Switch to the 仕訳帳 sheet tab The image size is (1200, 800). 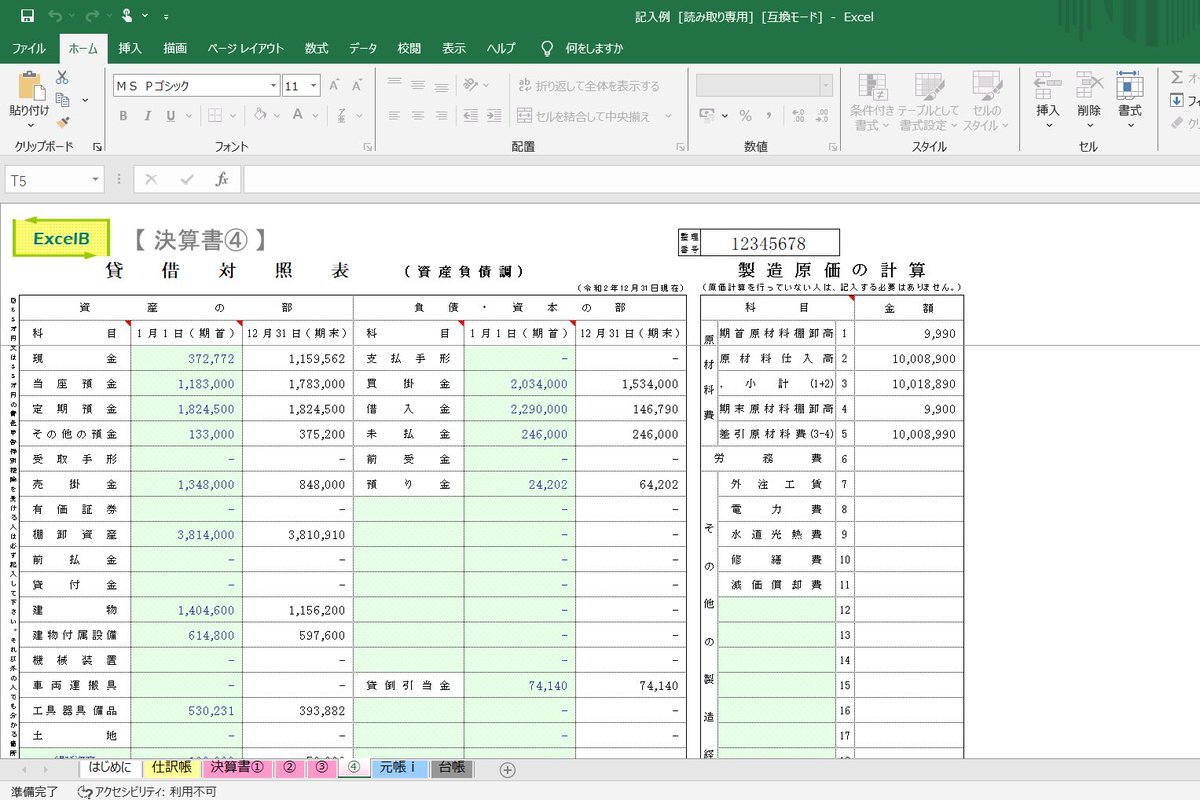tap(171, 768)
